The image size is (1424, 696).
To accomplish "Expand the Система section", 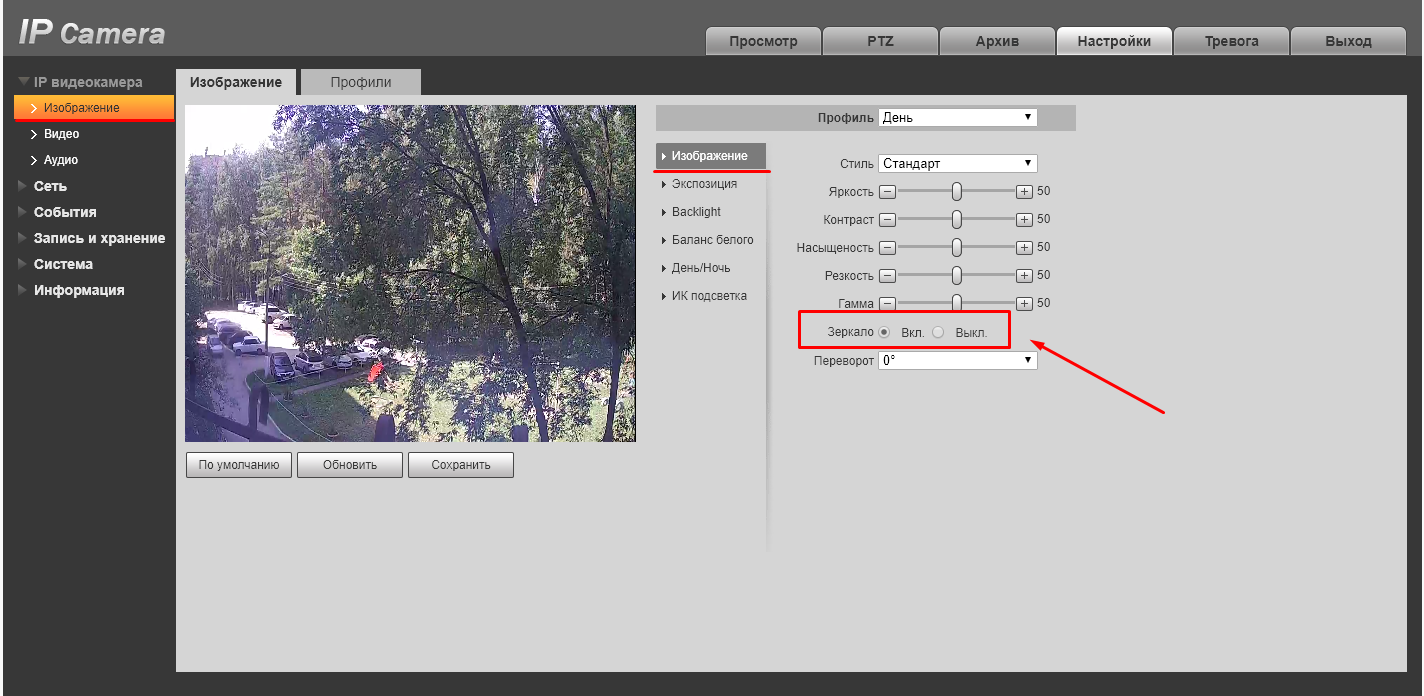I will [x=63, y=264].
